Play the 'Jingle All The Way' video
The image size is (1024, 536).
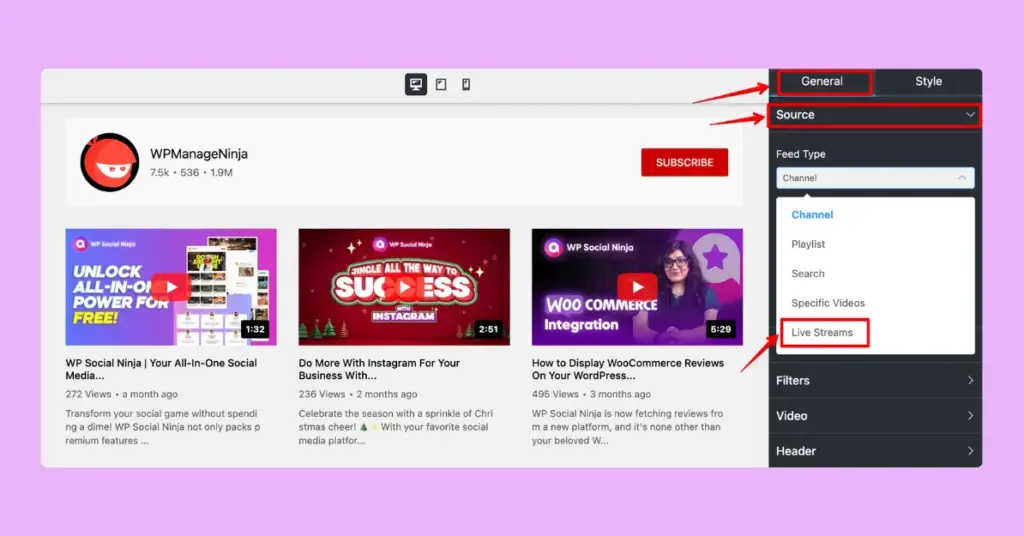(404, 287)
